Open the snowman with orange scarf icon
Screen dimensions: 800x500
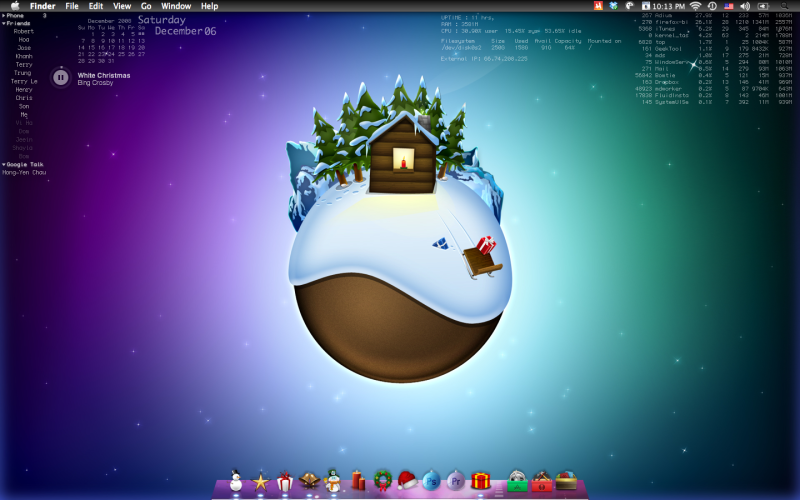(x=333, y=481)
